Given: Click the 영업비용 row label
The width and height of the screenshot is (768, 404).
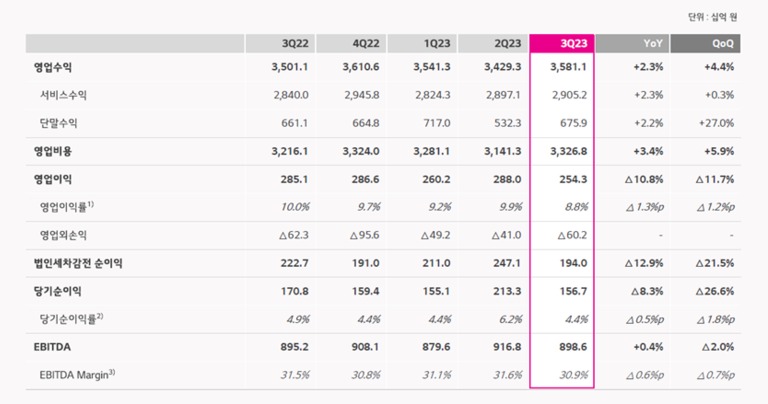Looking at the screenshot, I should click(x=53, y=151).
